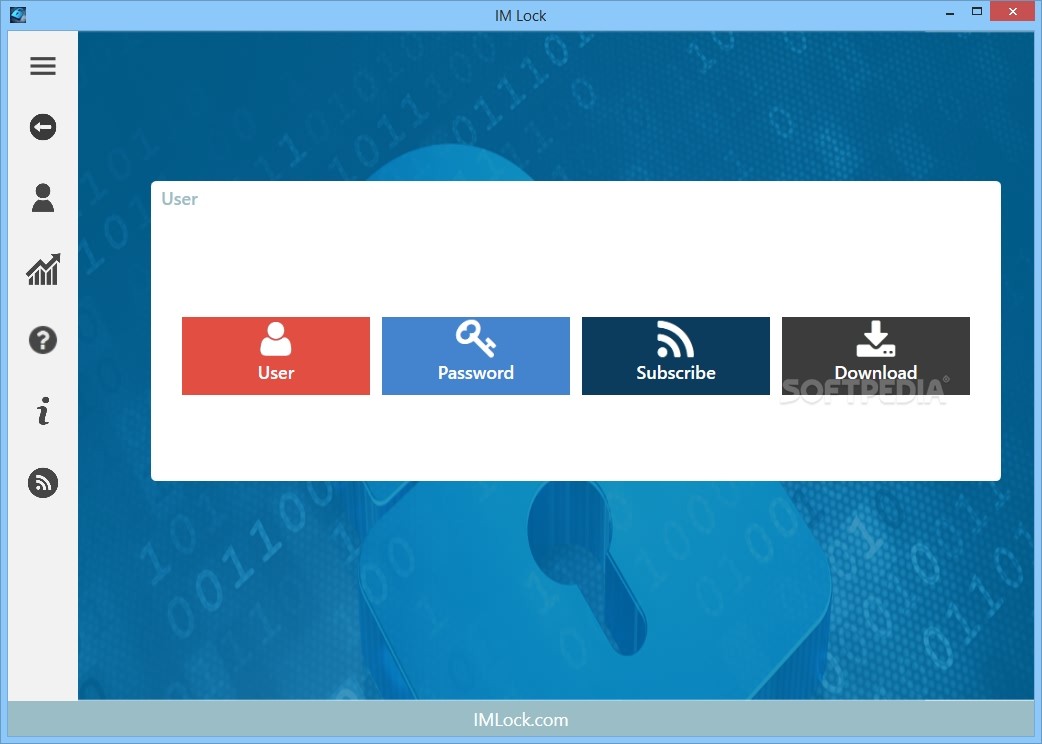Click the back arrow sidebar icon

coord(43,127)
